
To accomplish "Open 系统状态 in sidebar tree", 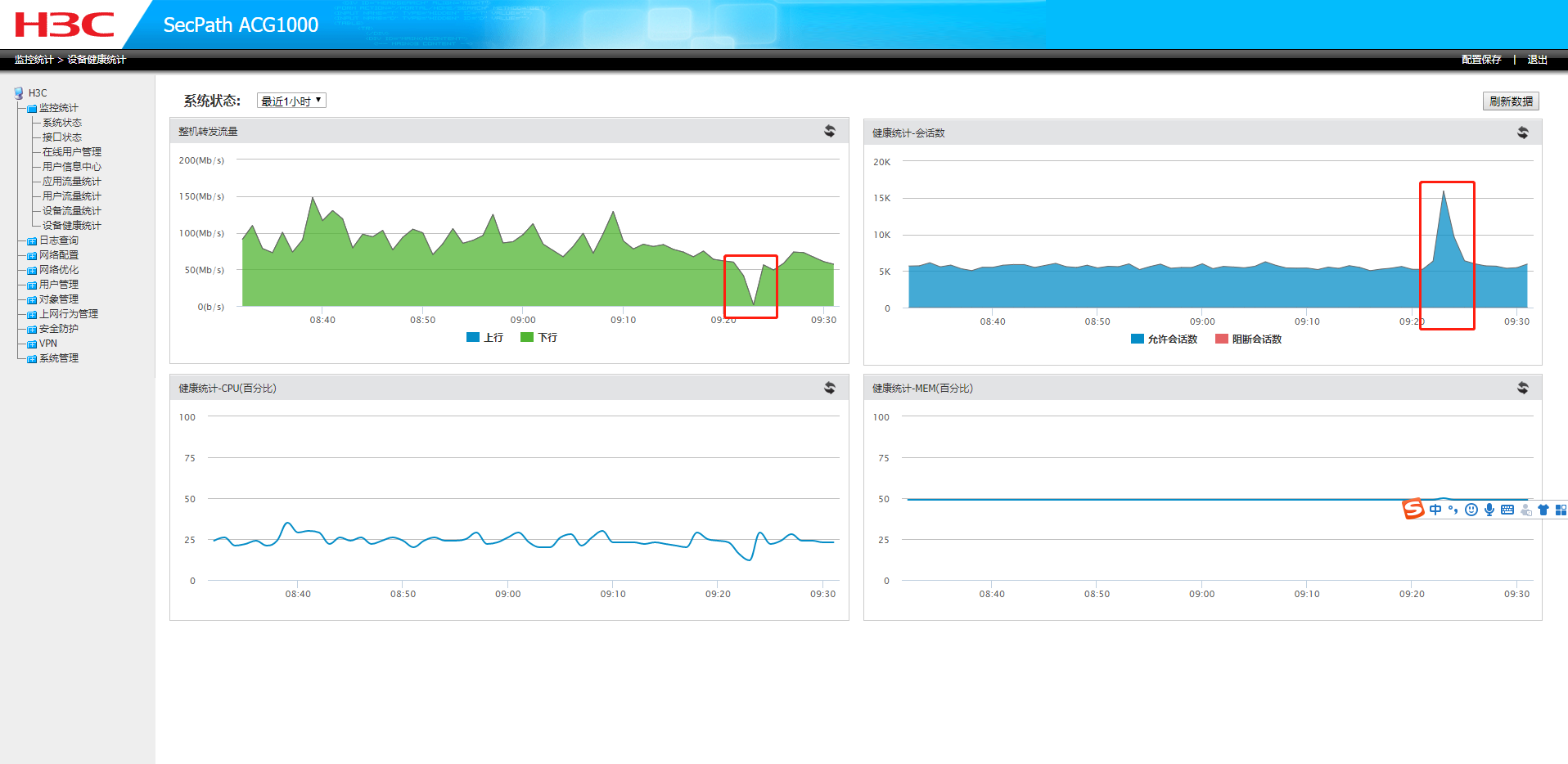I will point(62,123).
